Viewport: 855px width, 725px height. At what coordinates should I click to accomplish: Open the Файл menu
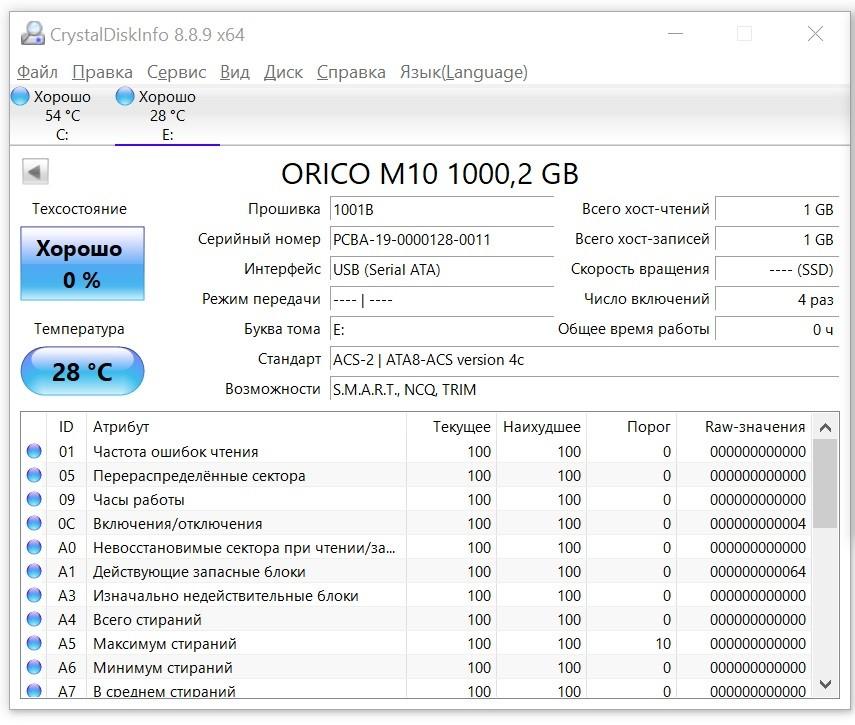tap(37, 72)
